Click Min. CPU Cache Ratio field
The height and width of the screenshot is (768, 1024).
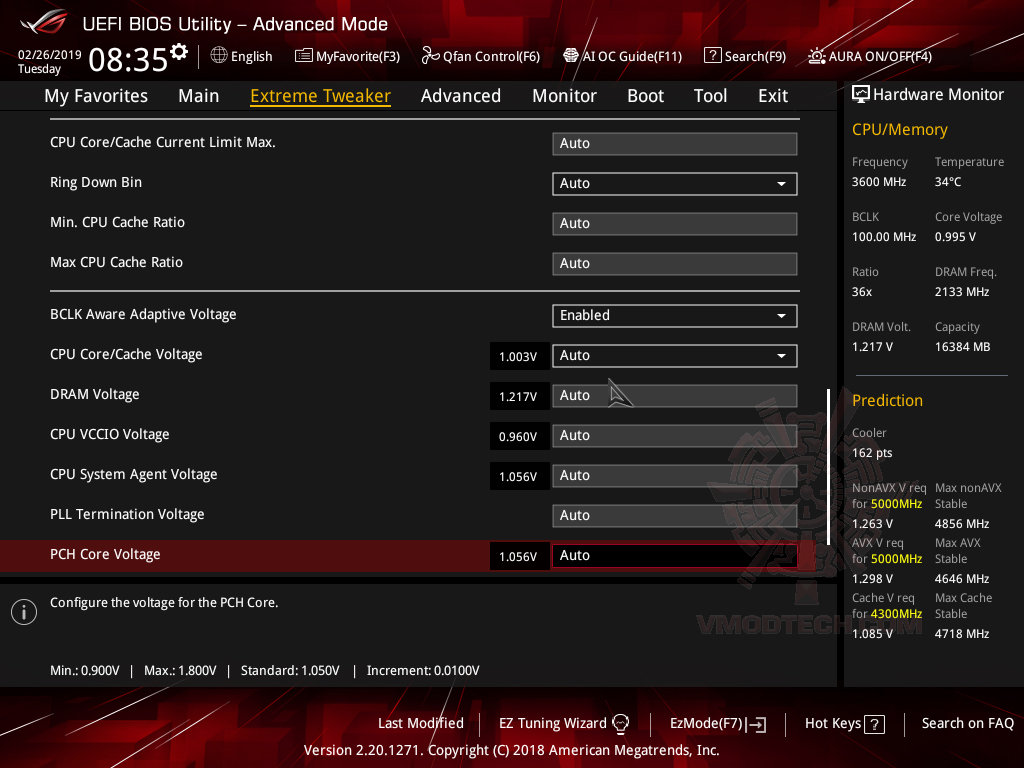click(x=675, y=223)
